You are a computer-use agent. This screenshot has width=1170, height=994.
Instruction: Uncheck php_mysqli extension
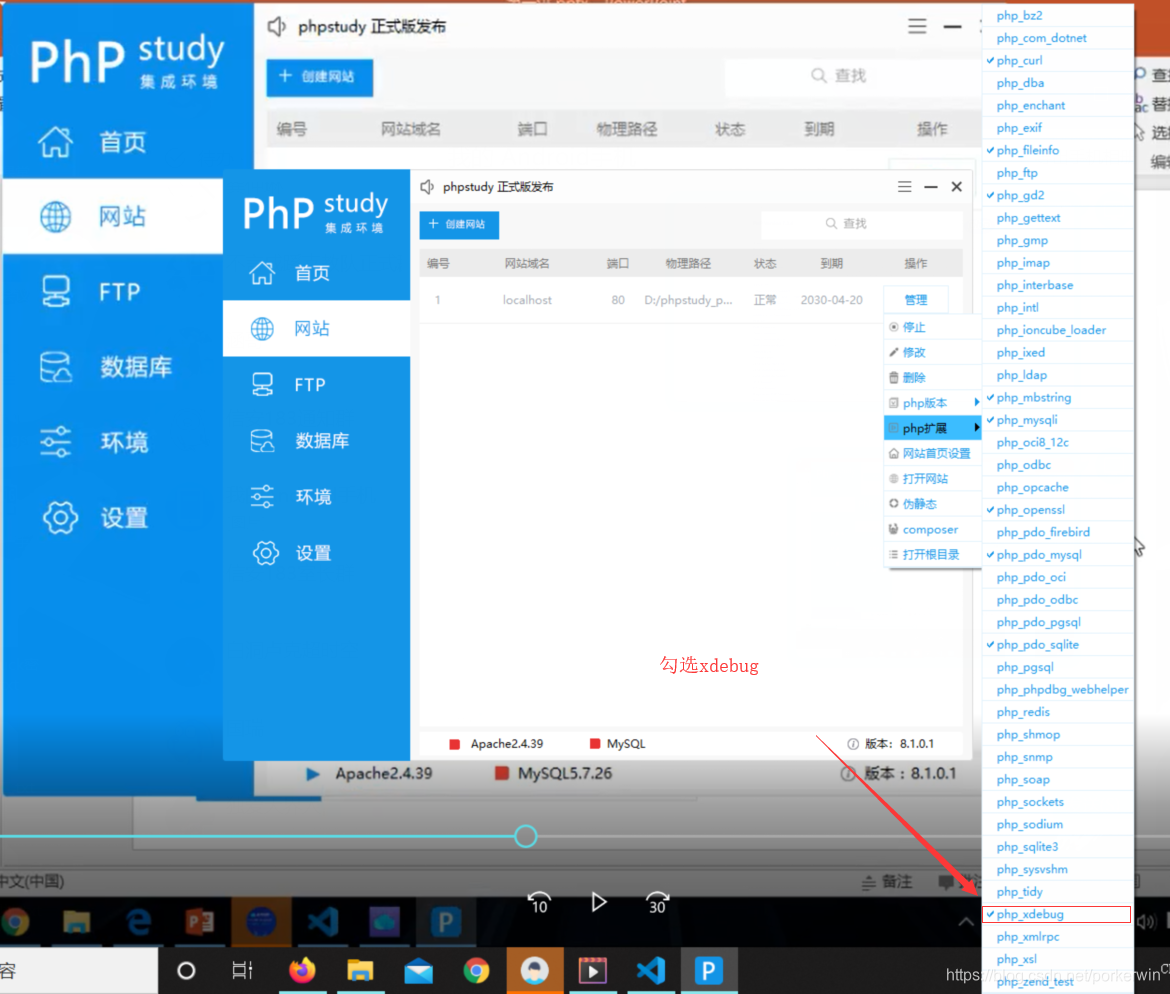click(1057, 419)
